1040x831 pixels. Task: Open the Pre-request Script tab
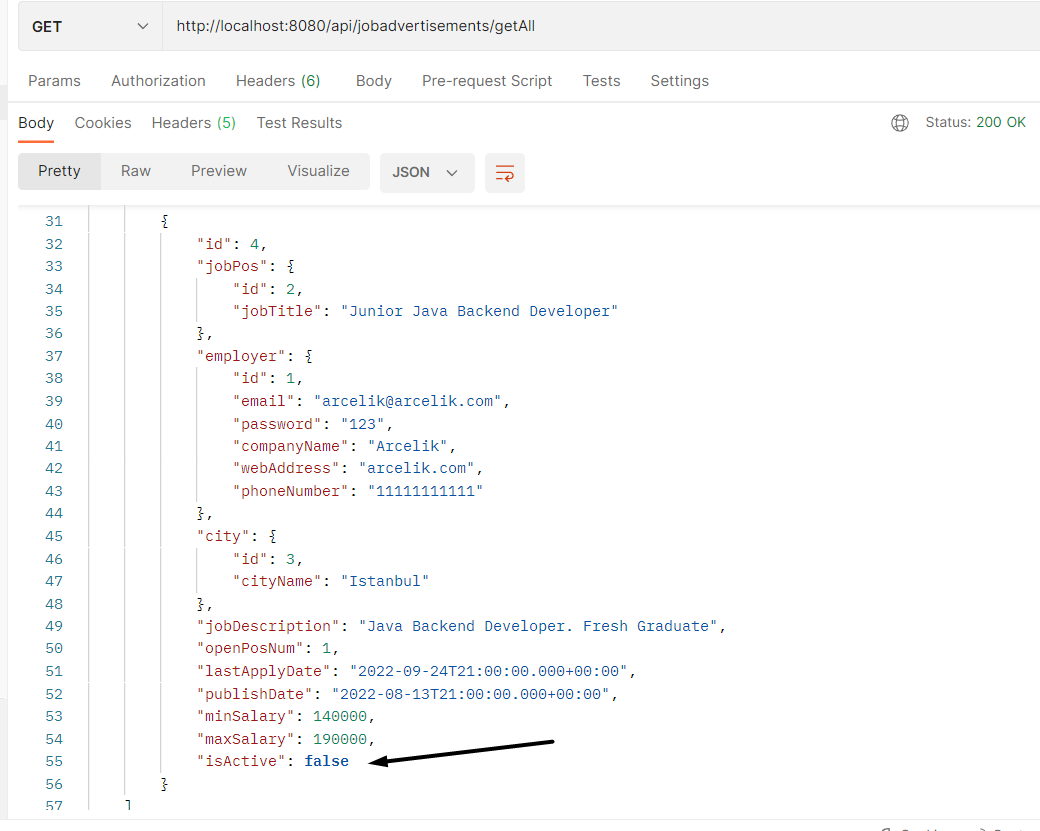[487, 81]
